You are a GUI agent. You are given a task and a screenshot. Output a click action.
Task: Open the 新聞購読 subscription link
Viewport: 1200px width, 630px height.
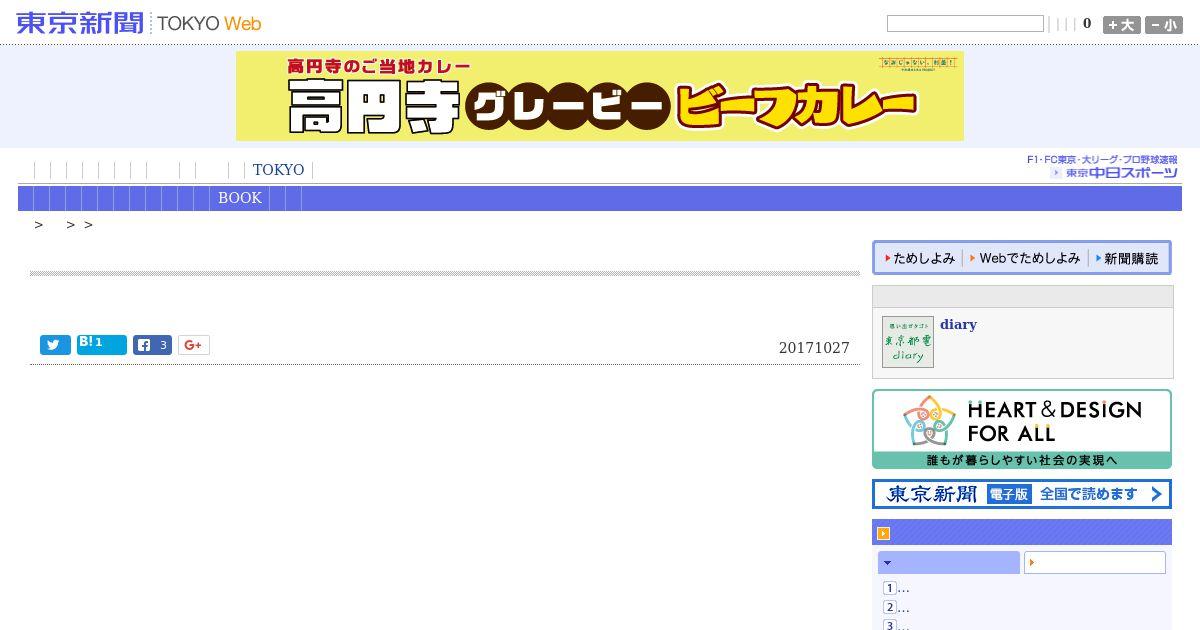point(1127,258)
